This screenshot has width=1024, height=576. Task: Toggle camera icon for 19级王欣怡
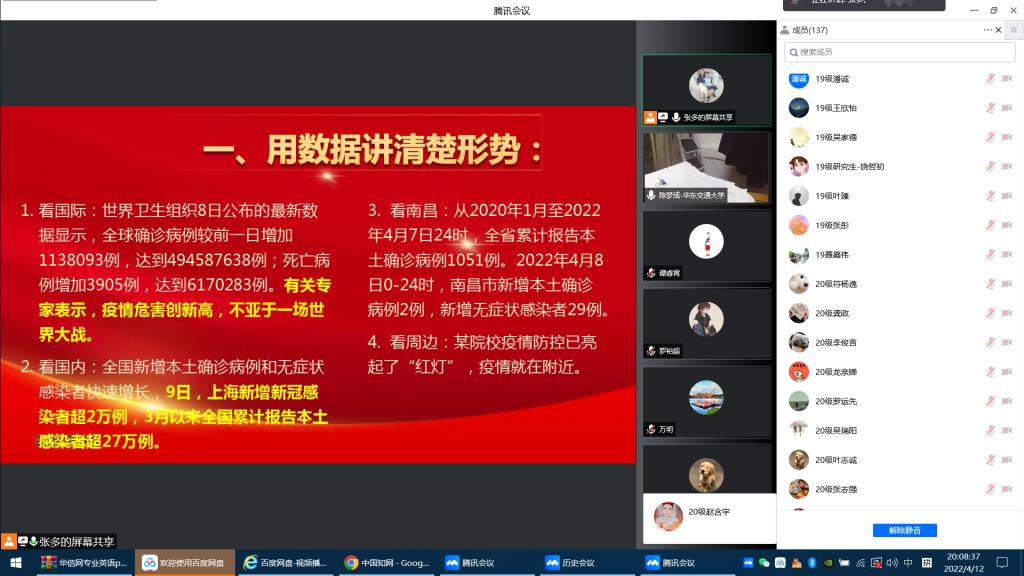tap(1006, 108)
